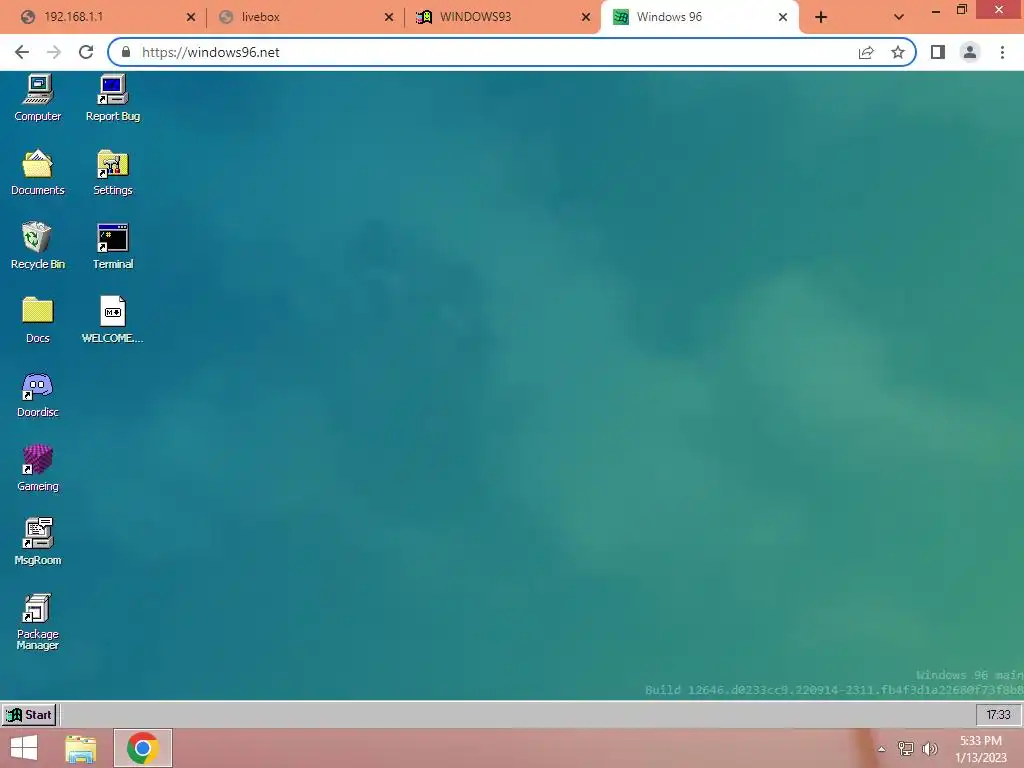Launch the Terminal shortcut
This screenshot has width=1024, height=768.
point(112,246)
